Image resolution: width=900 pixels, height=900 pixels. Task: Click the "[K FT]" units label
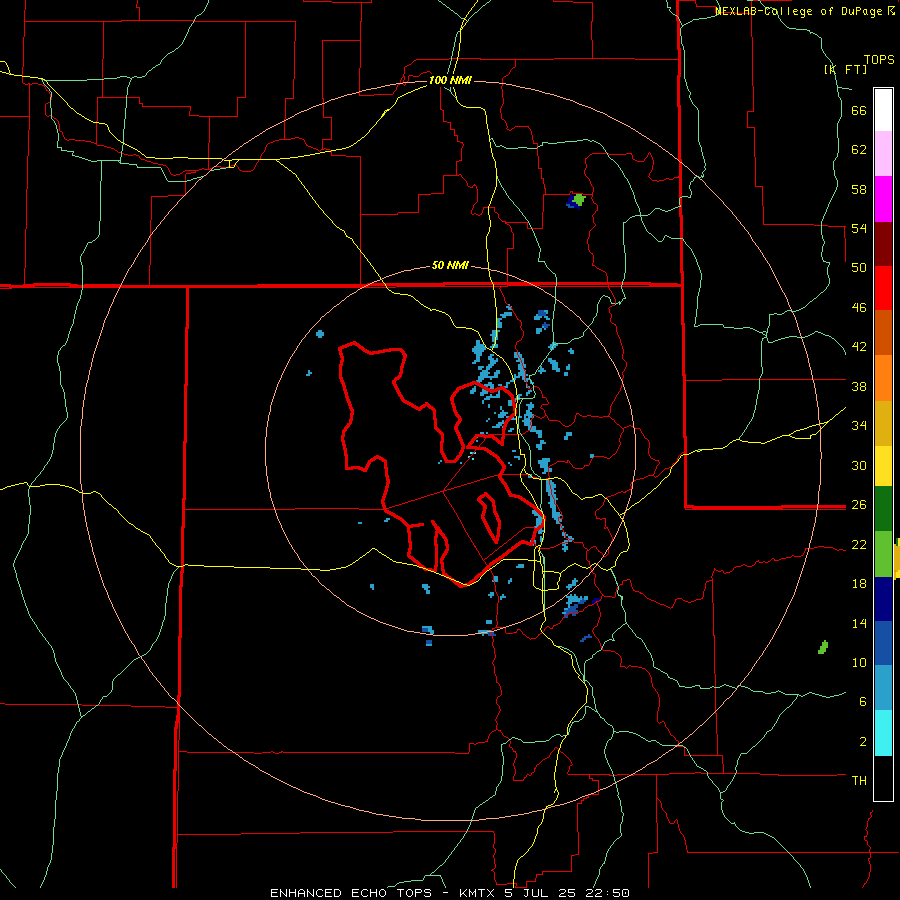845,69
